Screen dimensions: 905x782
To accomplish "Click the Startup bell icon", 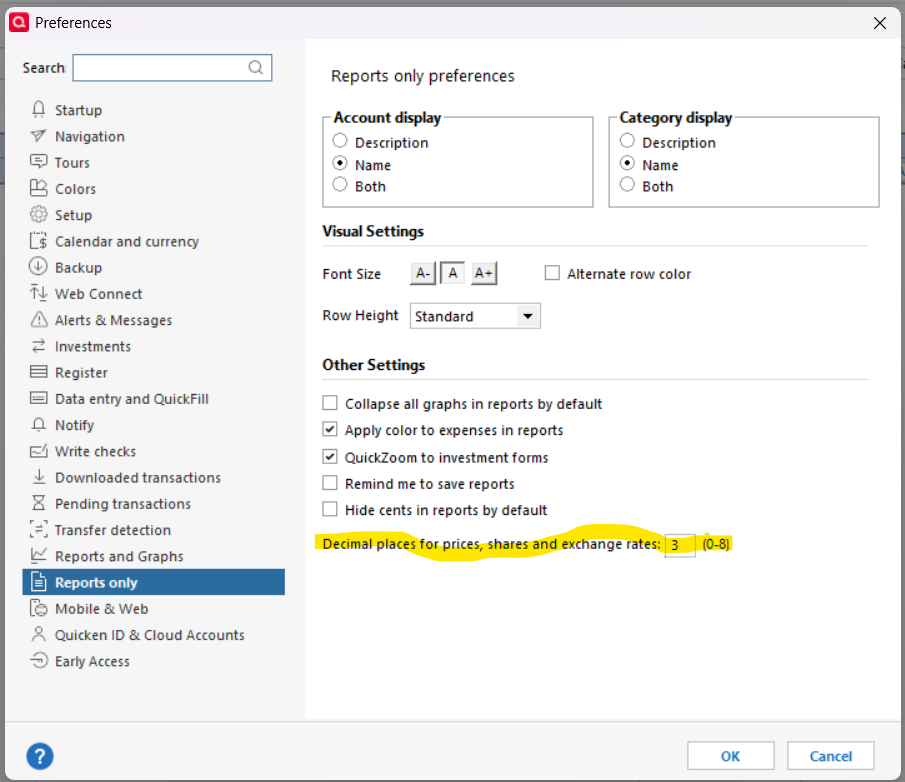I will click(38, 109).
